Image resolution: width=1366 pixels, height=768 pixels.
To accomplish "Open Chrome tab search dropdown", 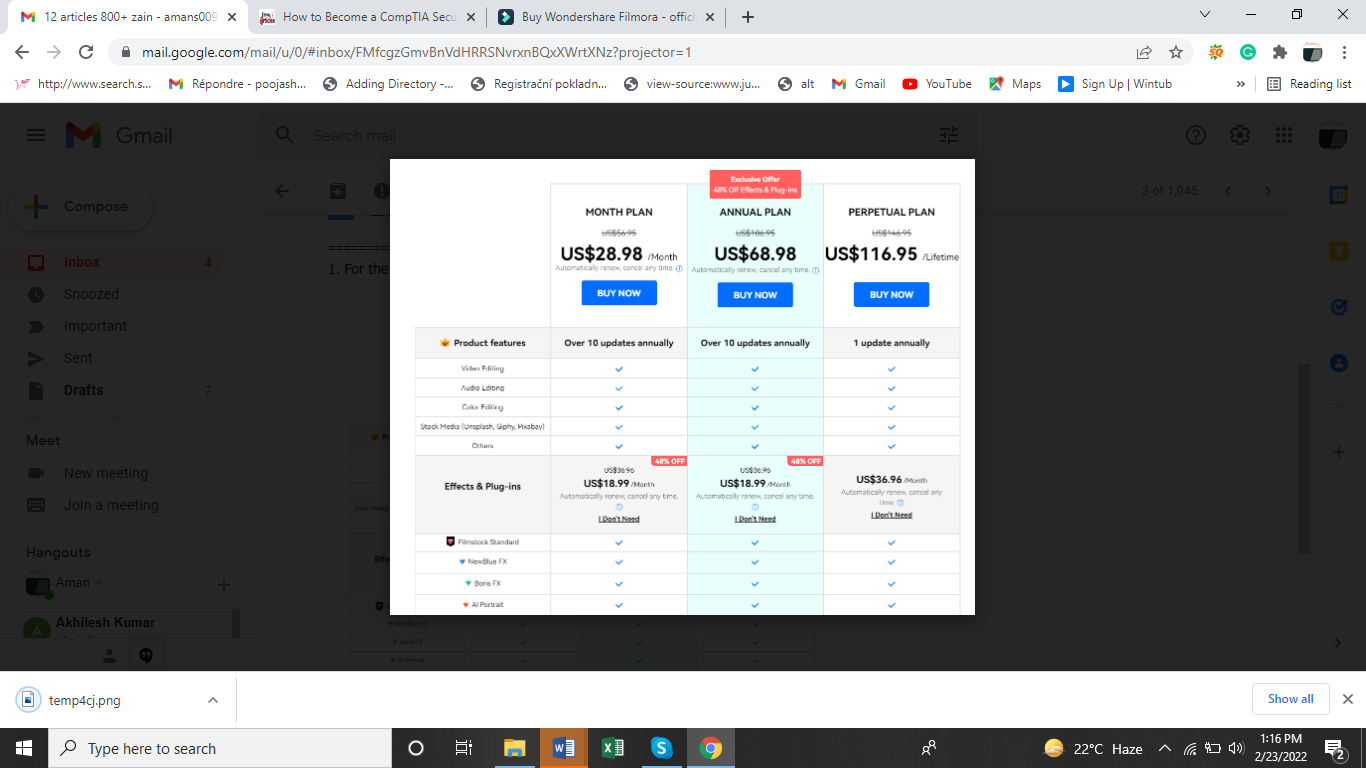I will tap(1205, 15).
